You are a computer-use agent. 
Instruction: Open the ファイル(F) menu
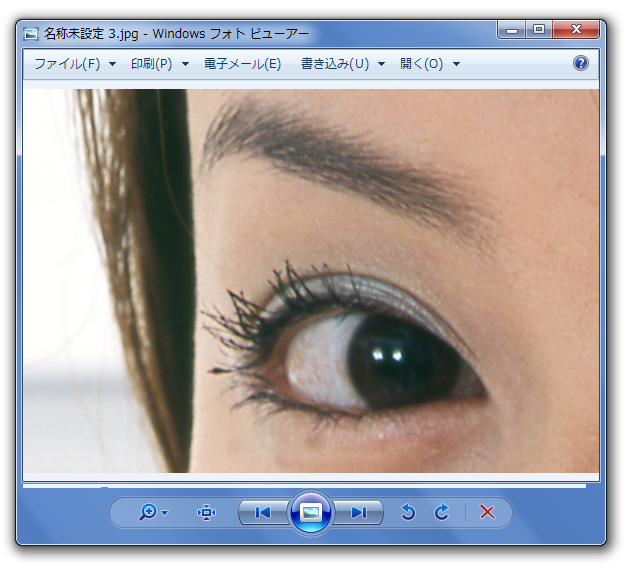pyautogui.click(x=67, y=64)
